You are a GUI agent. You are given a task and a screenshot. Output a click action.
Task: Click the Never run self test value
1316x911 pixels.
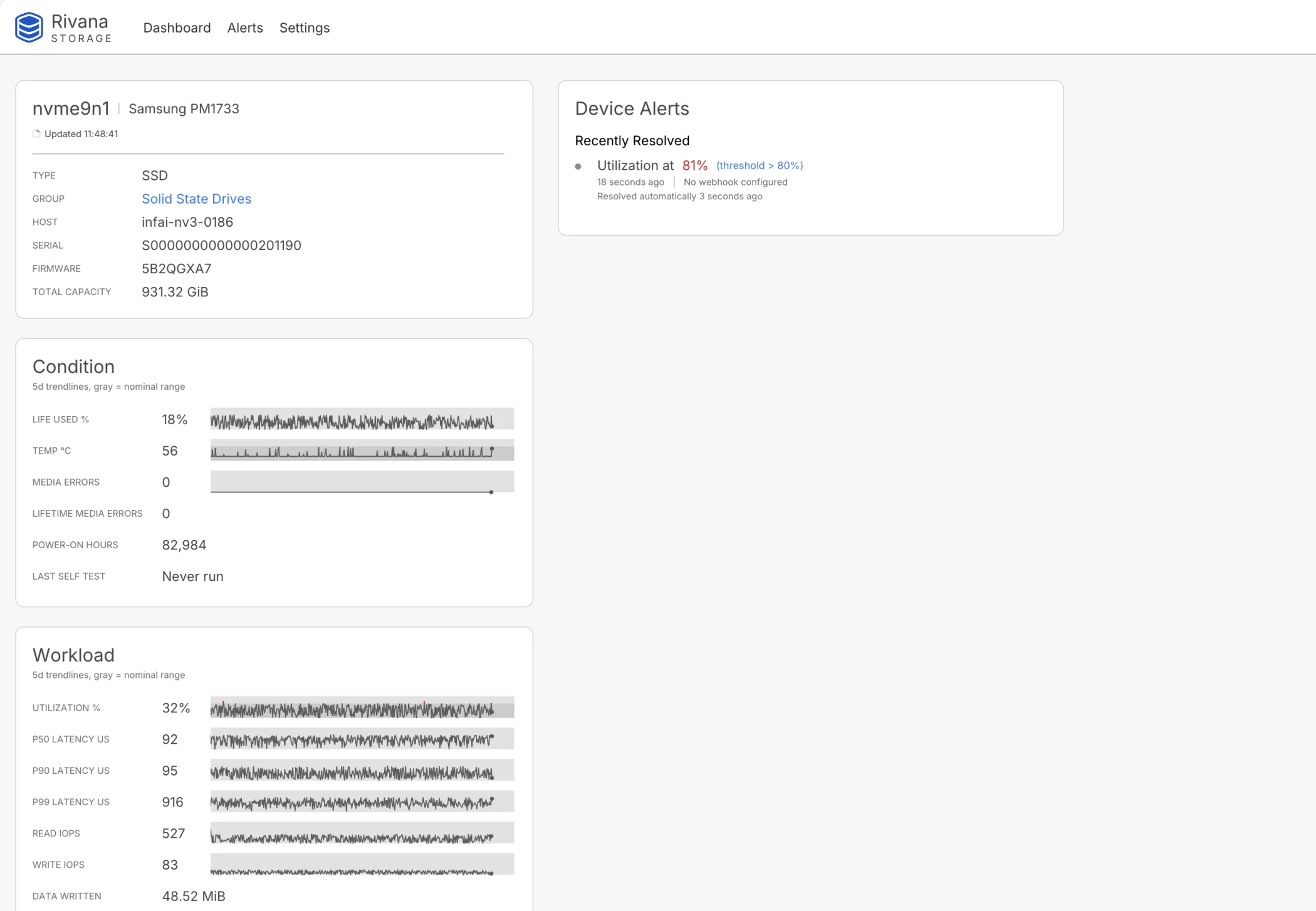pyautogui.click(x=192, y=576)
